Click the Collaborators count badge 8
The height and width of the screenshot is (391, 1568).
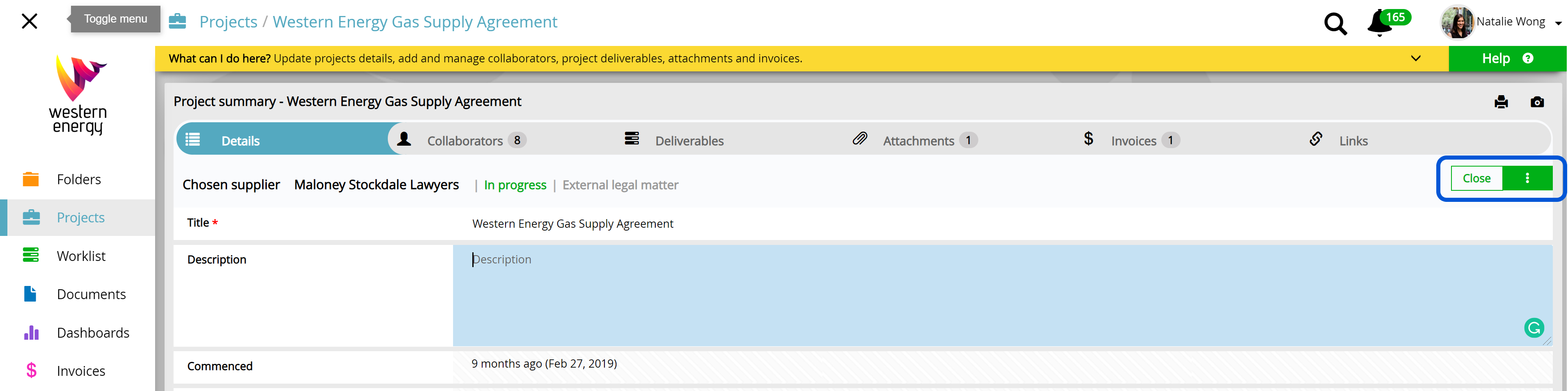[x=517, y=140]
